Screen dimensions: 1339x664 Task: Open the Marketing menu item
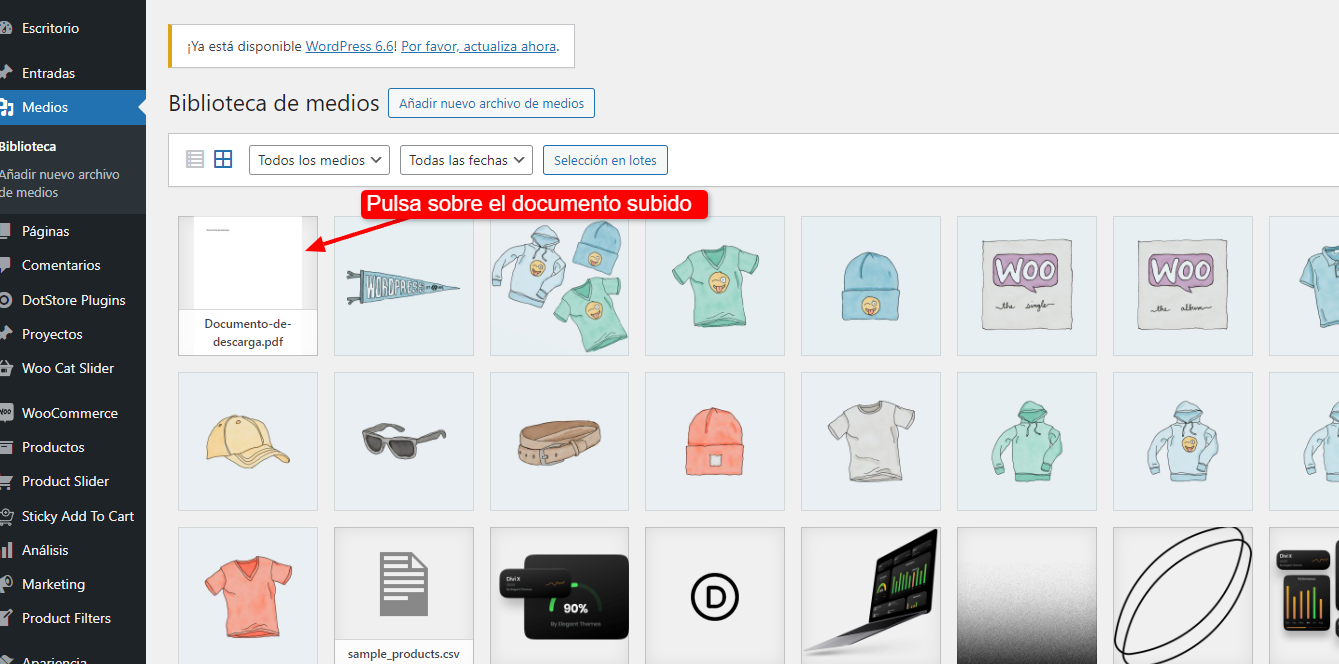tap(73, 584)
